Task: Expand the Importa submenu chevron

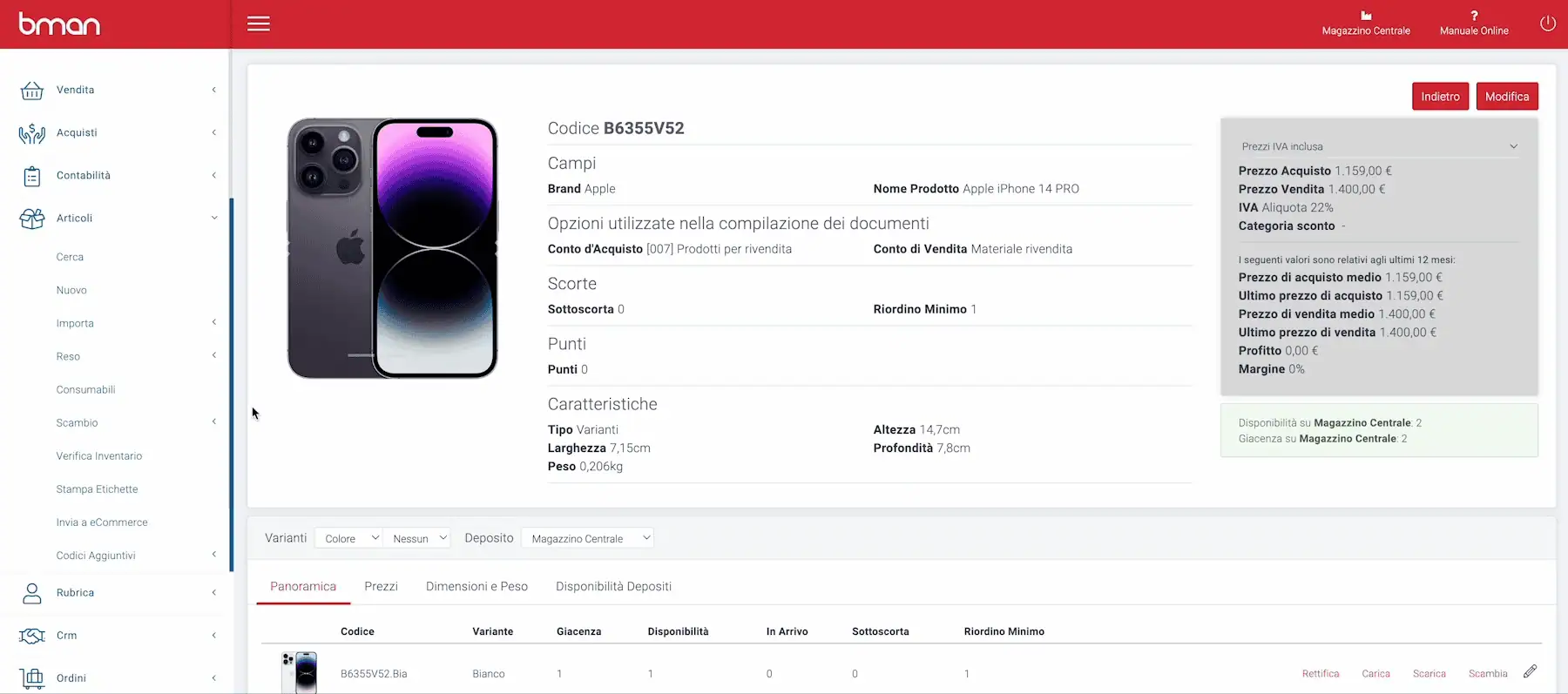Action: tap(214, 322)
